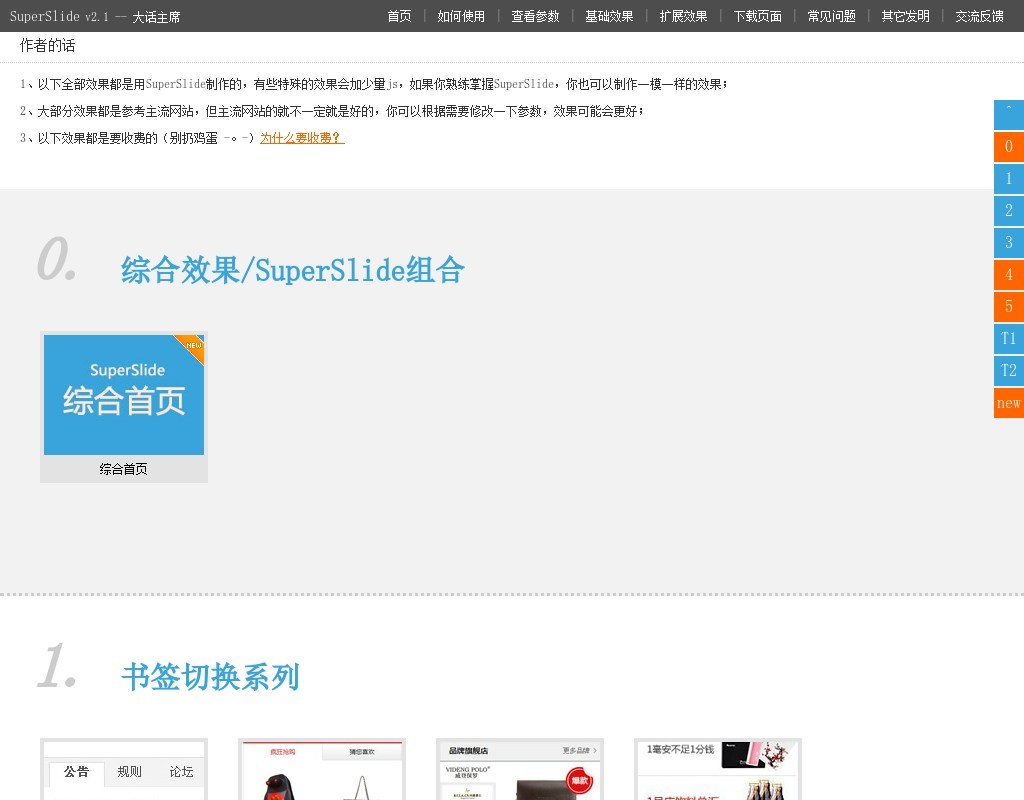Click the 其它发明 navigation item
Screen dimensions: 1024x800
[905, 16]
